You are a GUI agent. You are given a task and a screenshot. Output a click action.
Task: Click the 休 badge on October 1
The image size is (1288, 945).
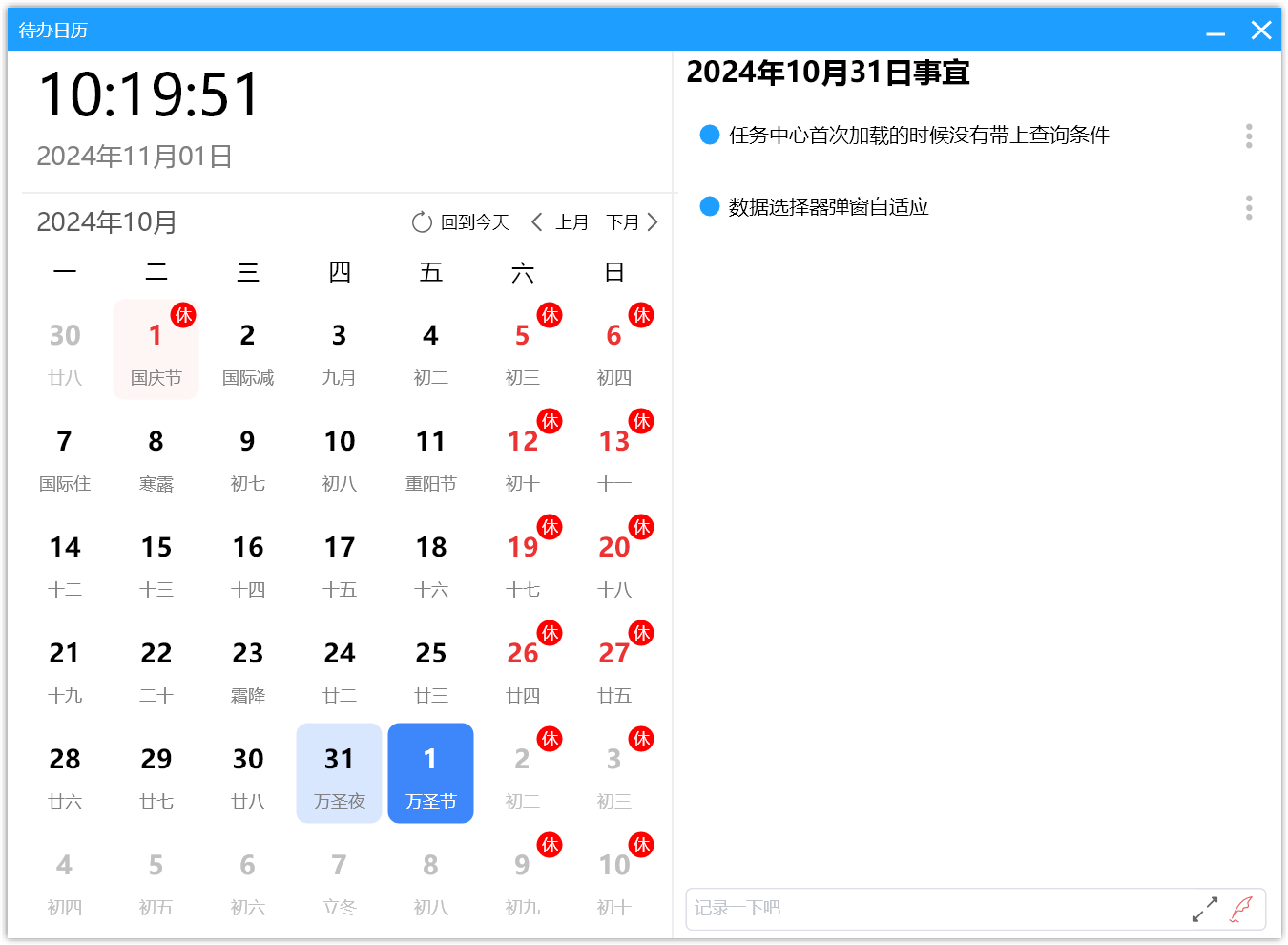[183, 315]
